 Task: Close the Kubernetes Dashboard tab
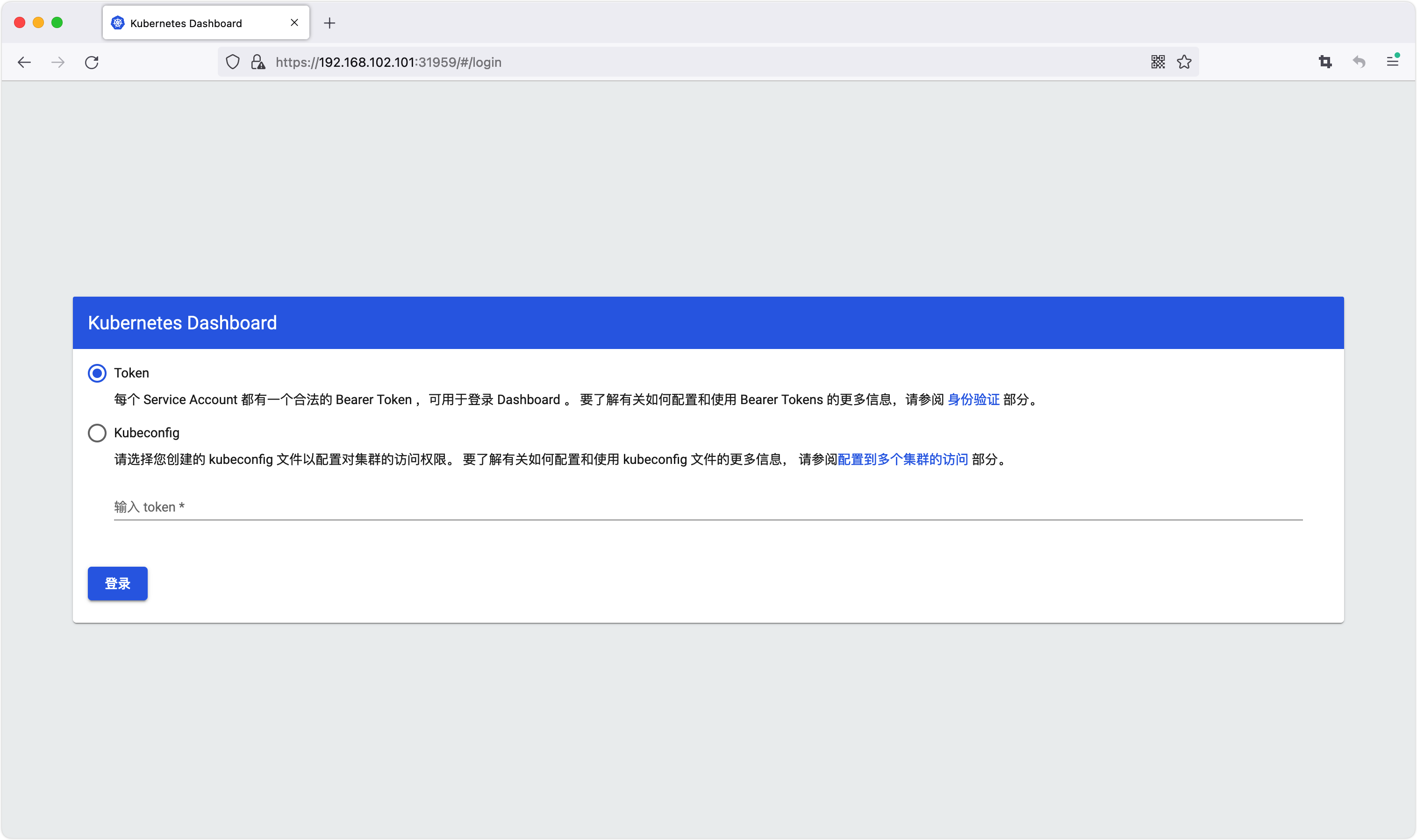pos(294,22)
